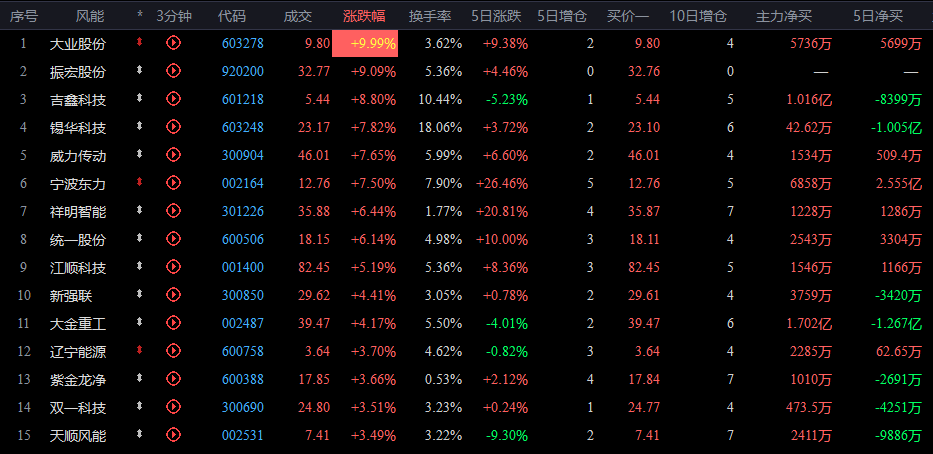Open 3-minute replay icon for 祥明智能
This screenshot has width=933, height=454.
click(173, 211)
